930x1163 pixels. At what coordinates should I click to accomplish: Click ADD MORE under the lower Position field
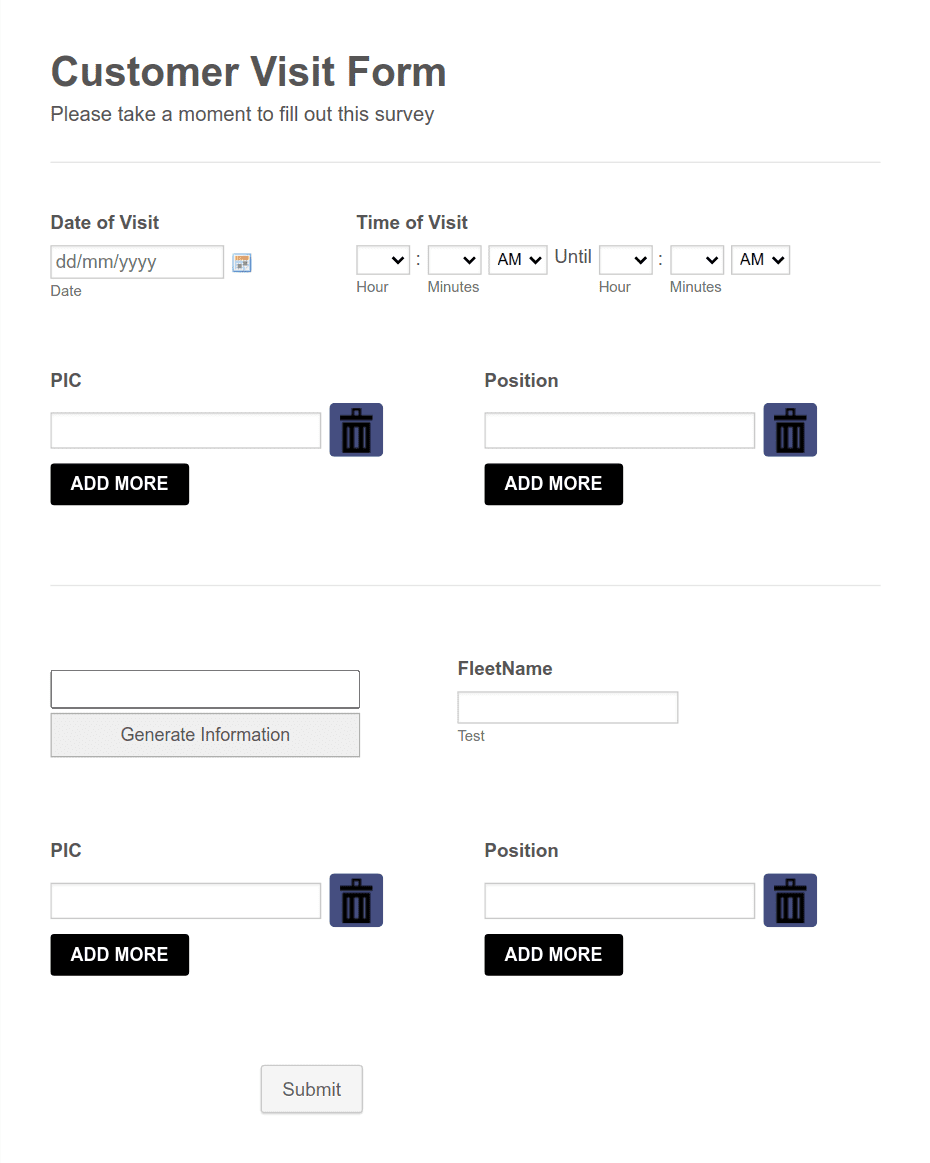coord(553,955)
